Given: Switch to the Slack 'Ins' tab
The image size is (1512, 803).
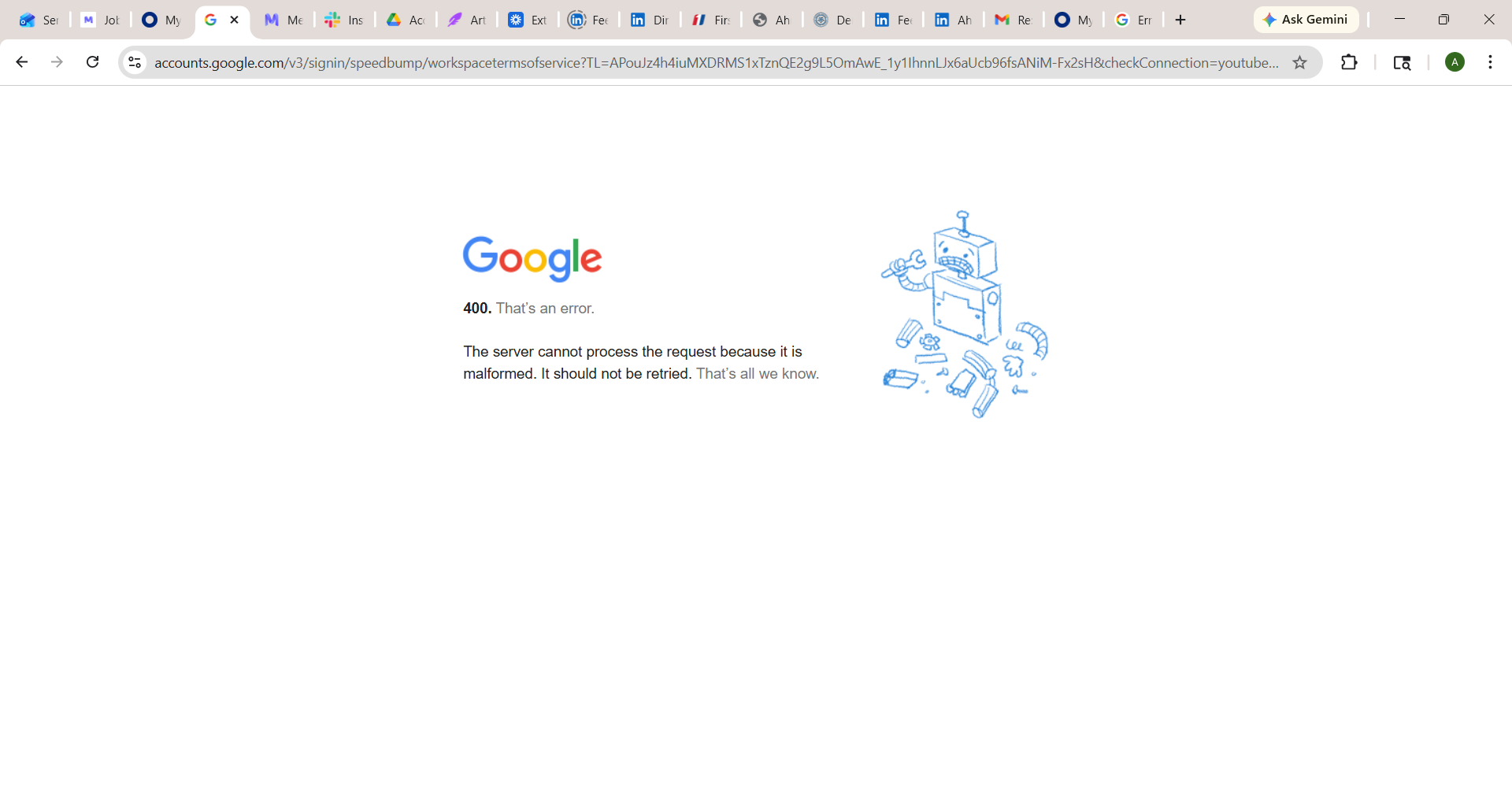Looking at the screenshot, I should [344, 20].
